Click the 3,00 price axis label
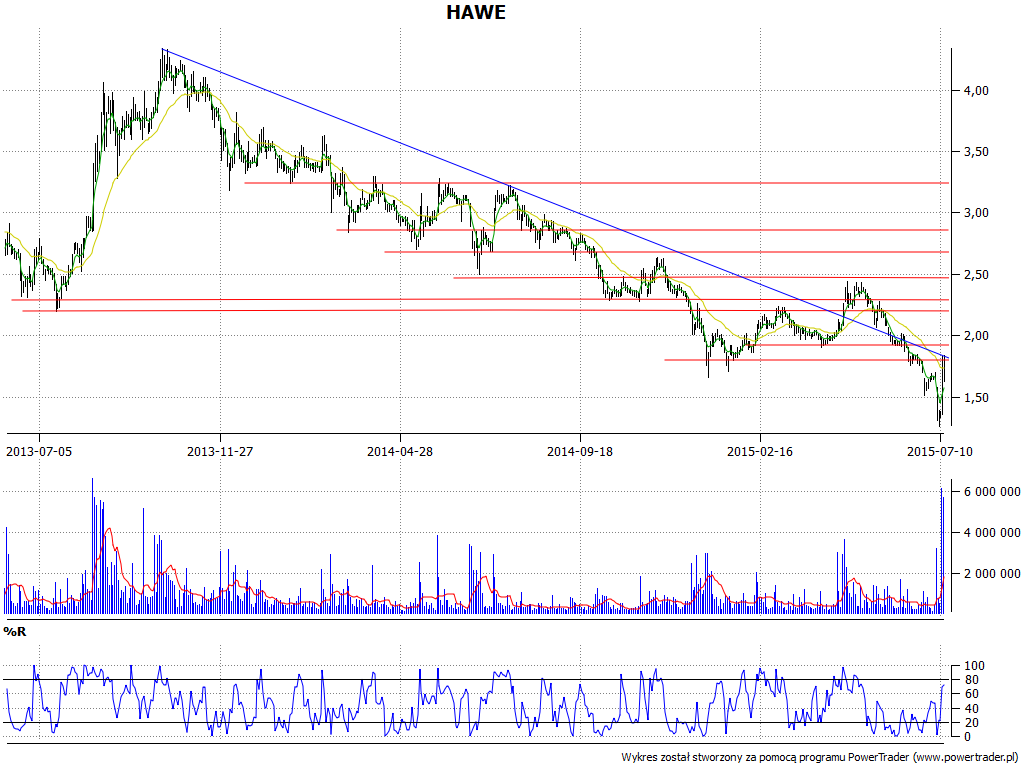 pyautogui.click(x=976, y=213)
